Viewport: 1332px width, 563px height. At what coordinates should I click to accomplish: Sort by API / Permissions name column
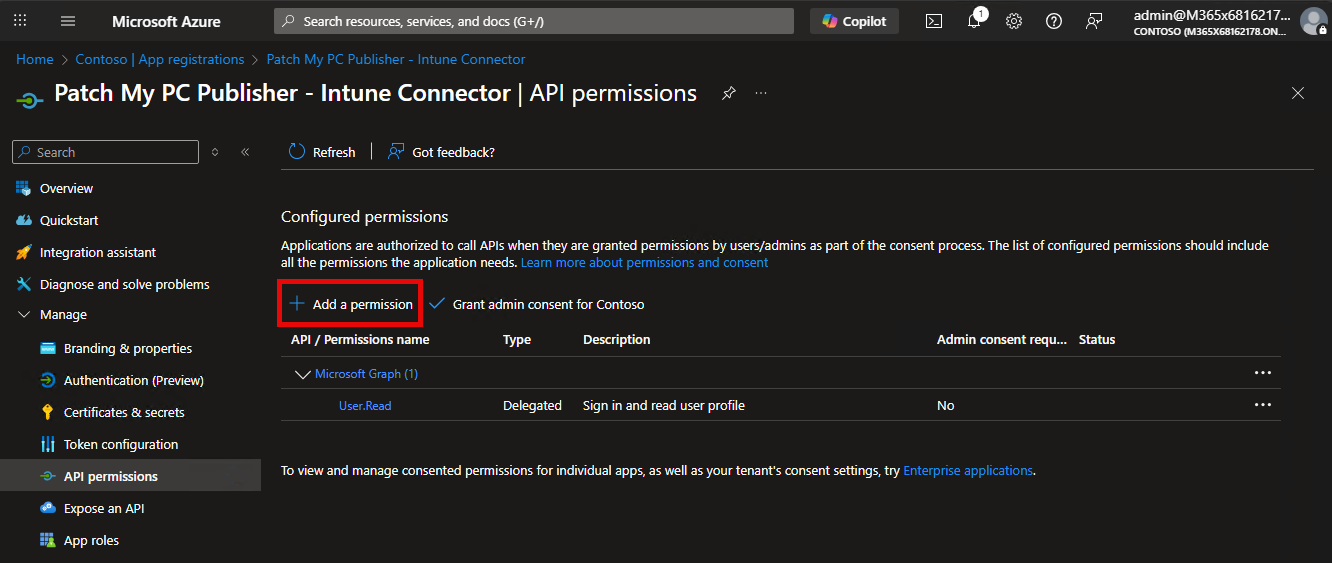click(x=360, y=339)
